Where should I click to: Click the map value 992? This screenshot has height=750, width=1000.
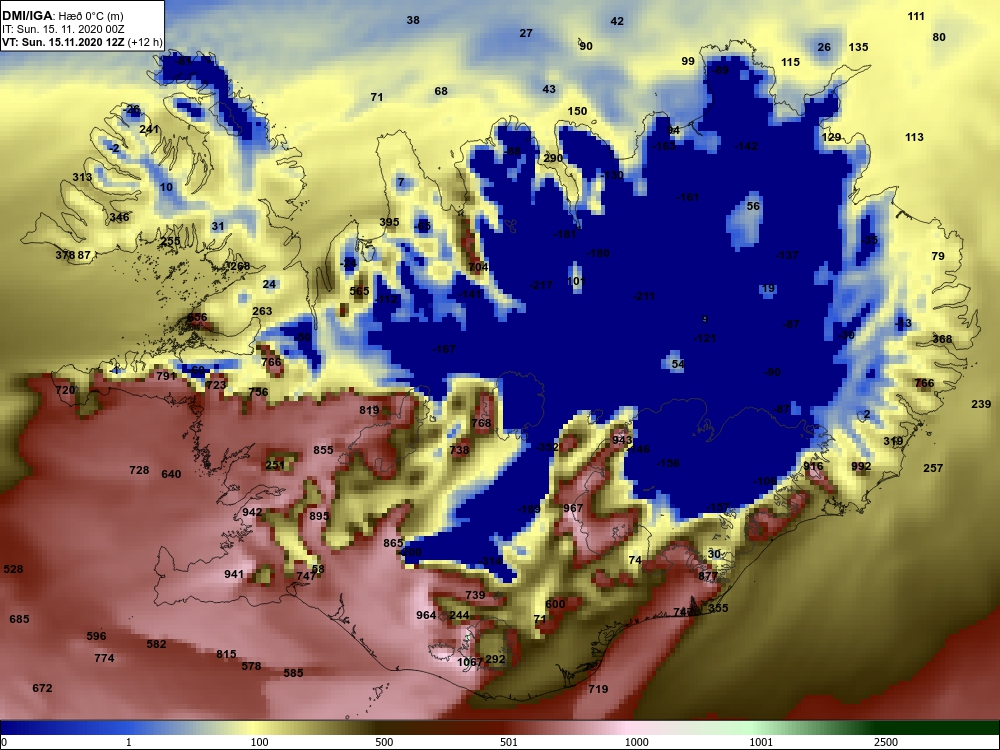pyautogui.click(x=861, y=466)
